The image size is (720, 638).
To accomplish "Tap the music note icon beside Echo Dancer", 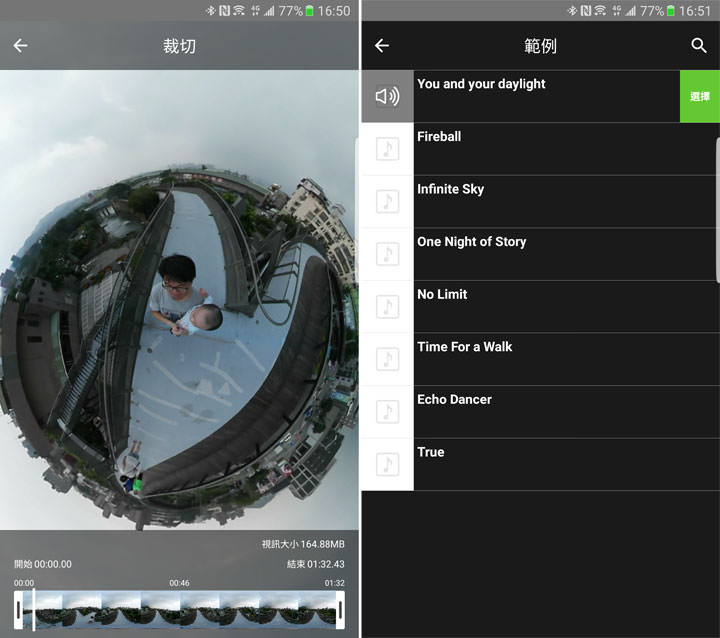I will pyautogui.click(x=387, y=412).
